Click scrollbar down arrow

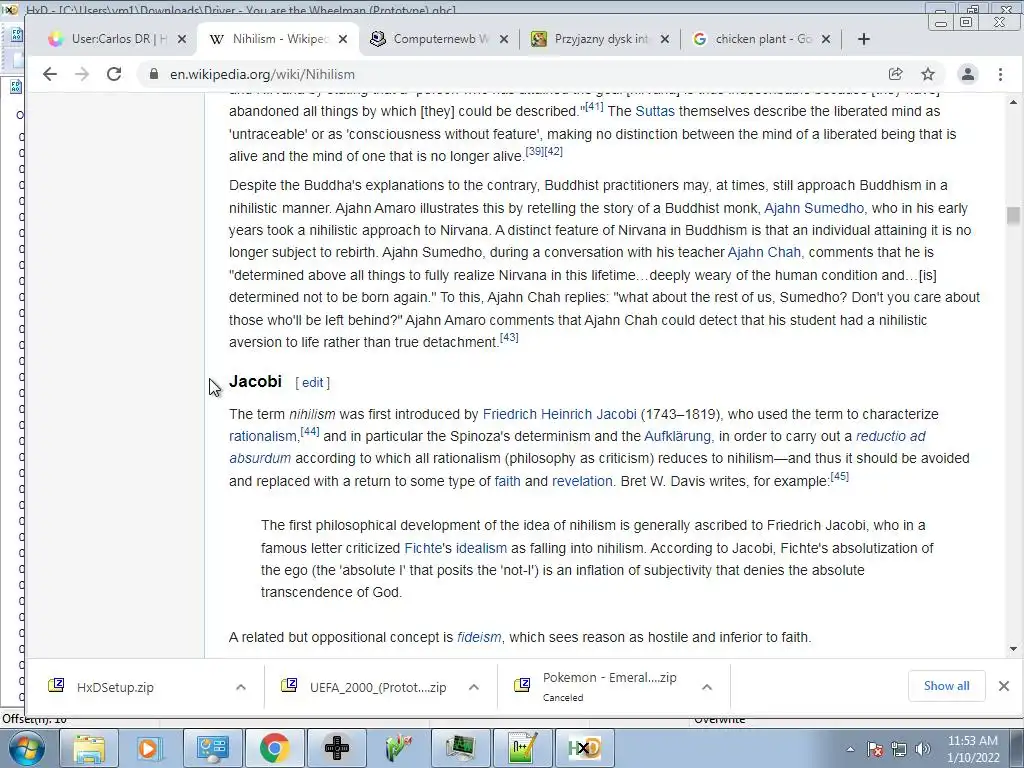pyautogui.click(x=1013, y=648)
